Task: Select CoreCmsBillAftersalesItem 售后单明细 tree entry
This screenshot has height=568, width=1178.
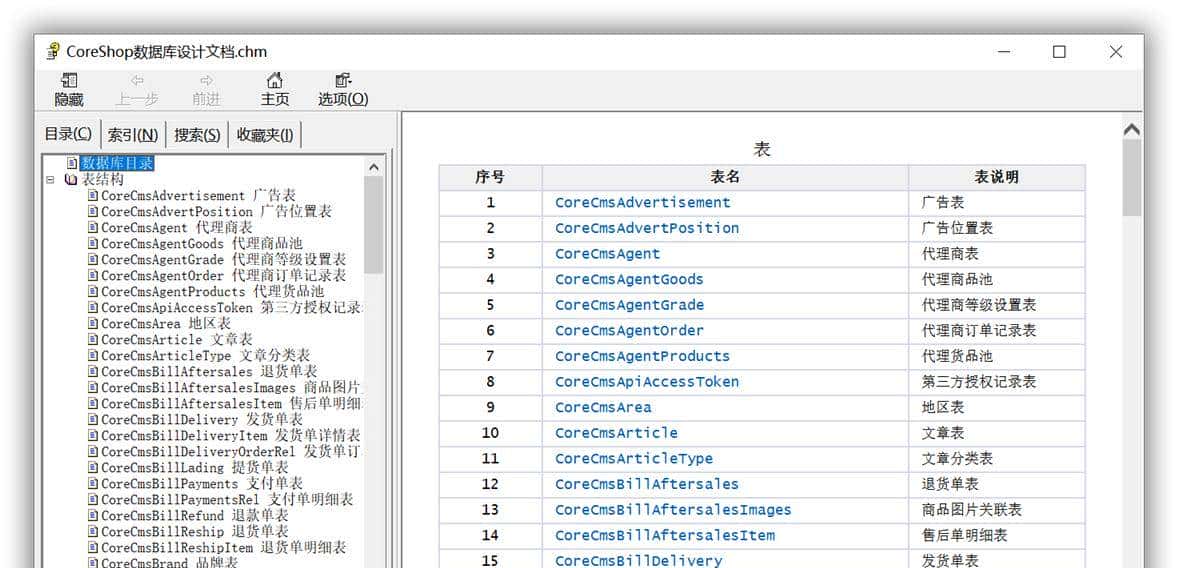Action: point(232,403)
